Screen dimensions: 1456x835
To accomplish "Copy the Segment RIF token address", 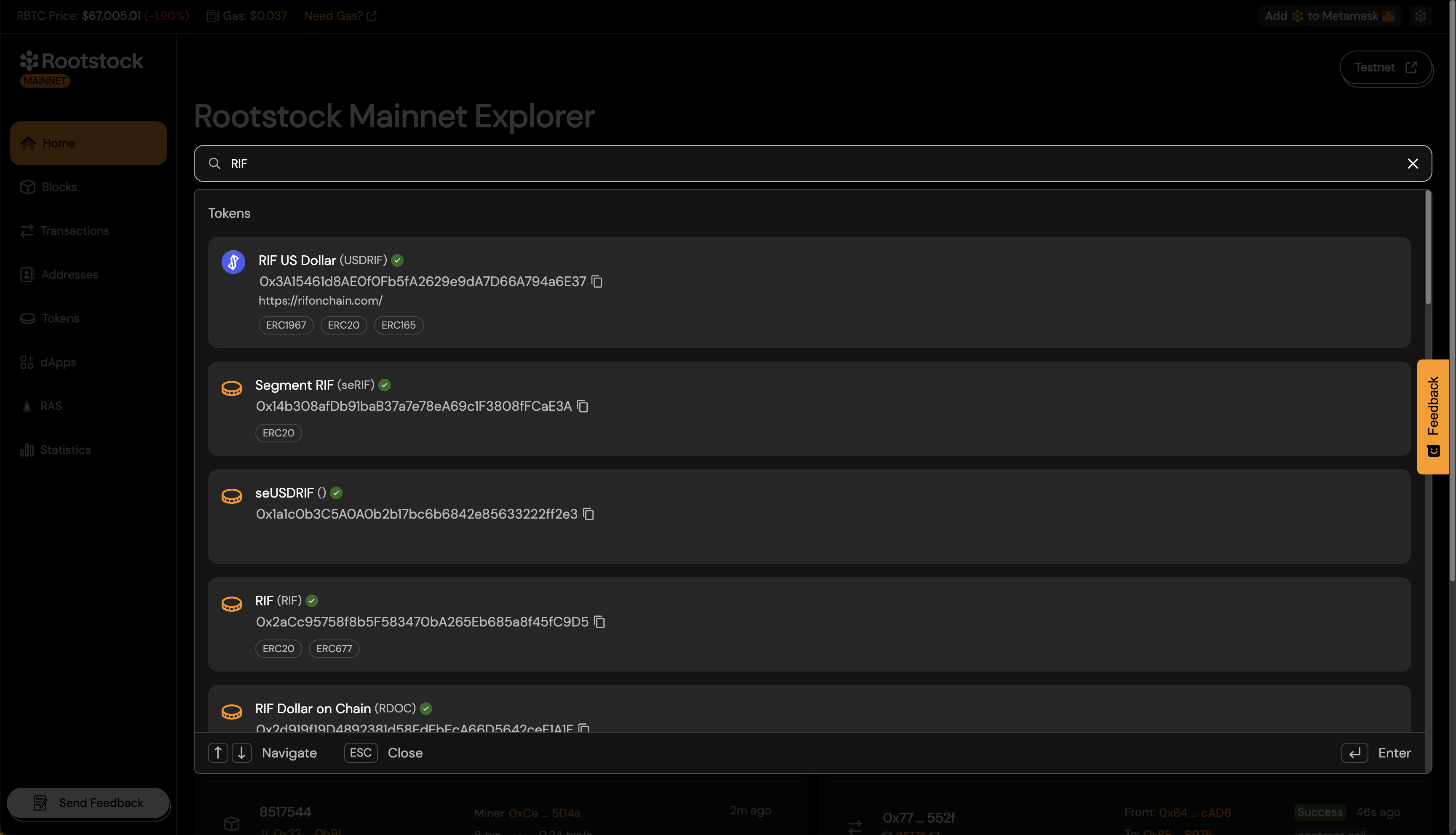I will pos(583,406).
